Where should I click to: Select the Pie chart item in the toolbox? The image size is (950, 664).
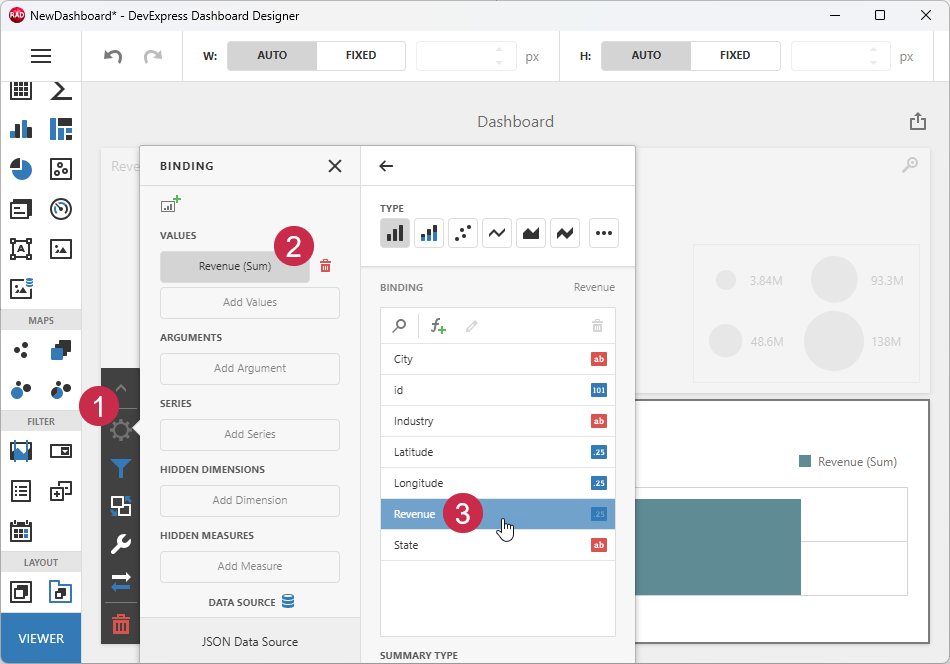click(x=21, y=169)
